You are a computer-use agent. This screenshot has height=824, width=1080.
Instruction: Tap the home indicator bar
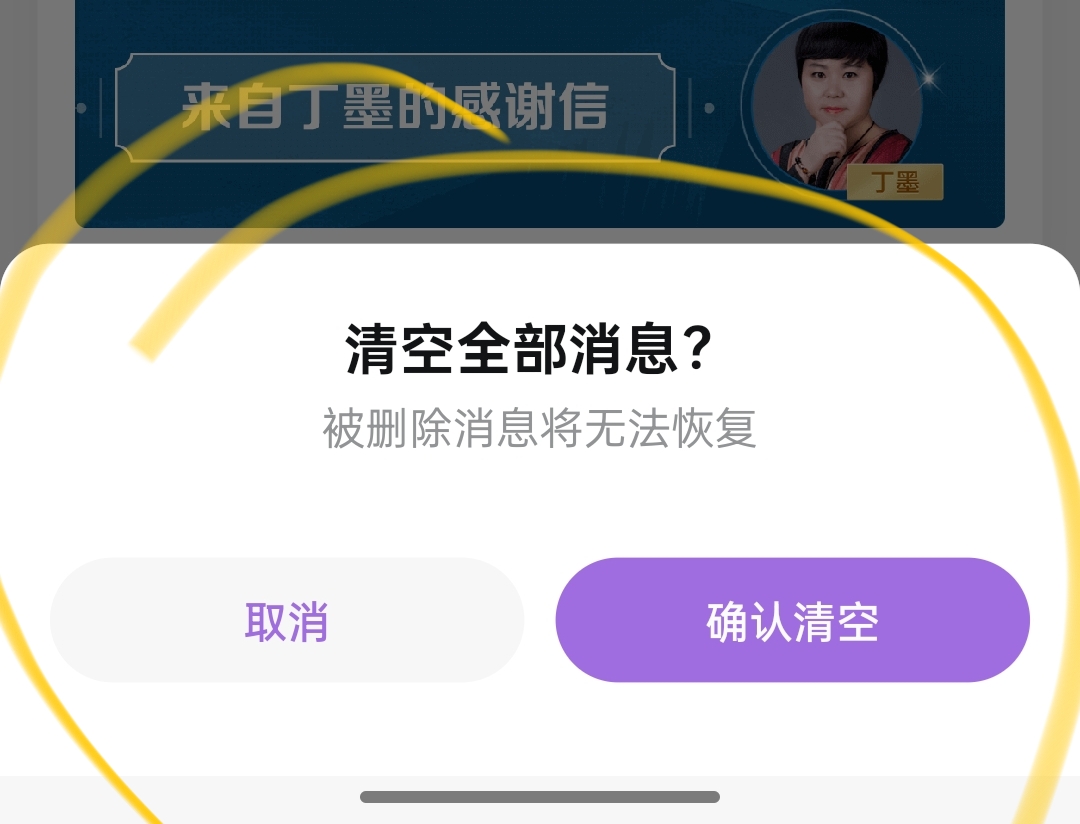click(540, 797)
